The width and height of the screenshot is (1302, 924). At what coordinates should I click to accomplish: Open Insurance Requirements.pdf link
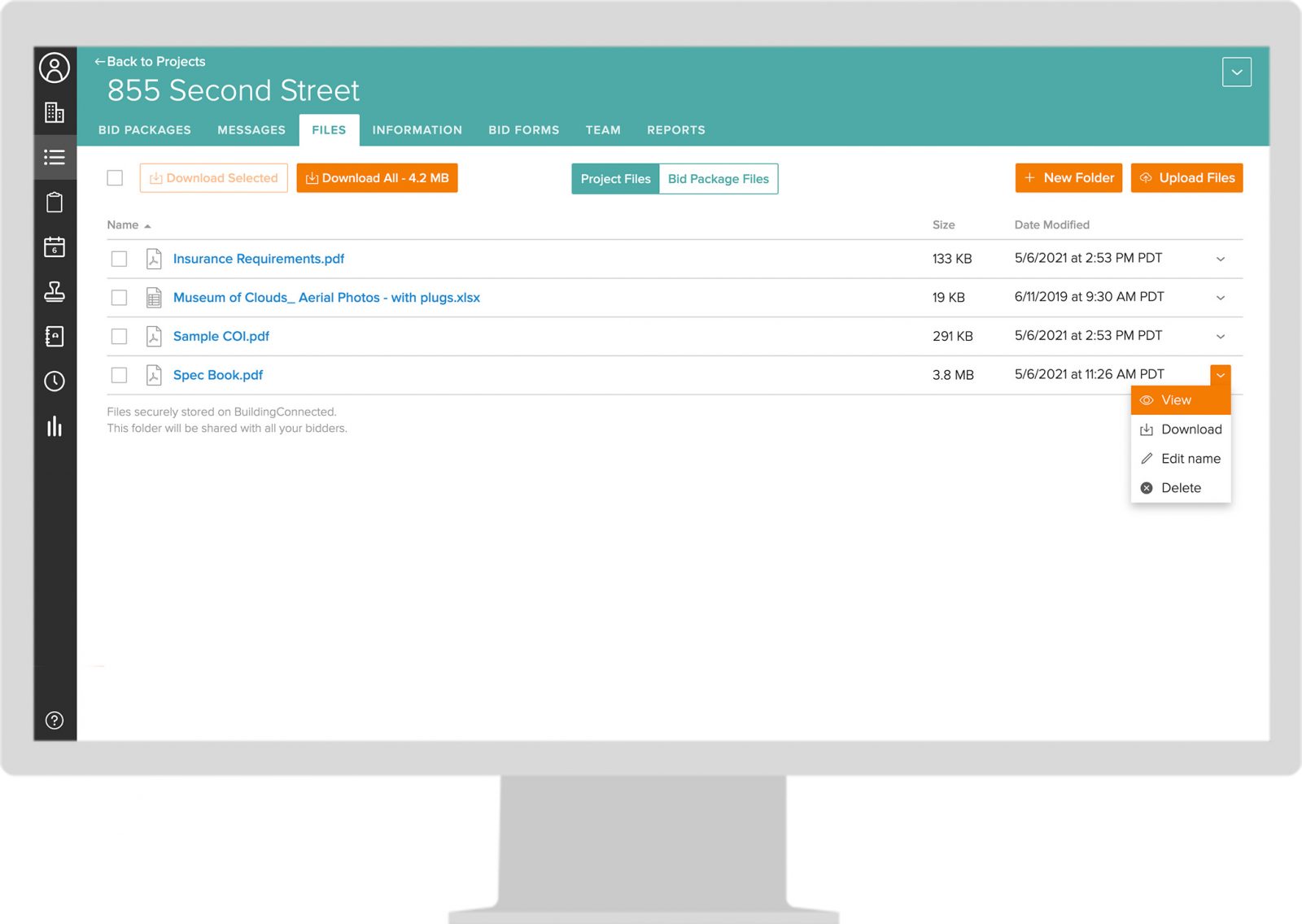coord(259,259)
